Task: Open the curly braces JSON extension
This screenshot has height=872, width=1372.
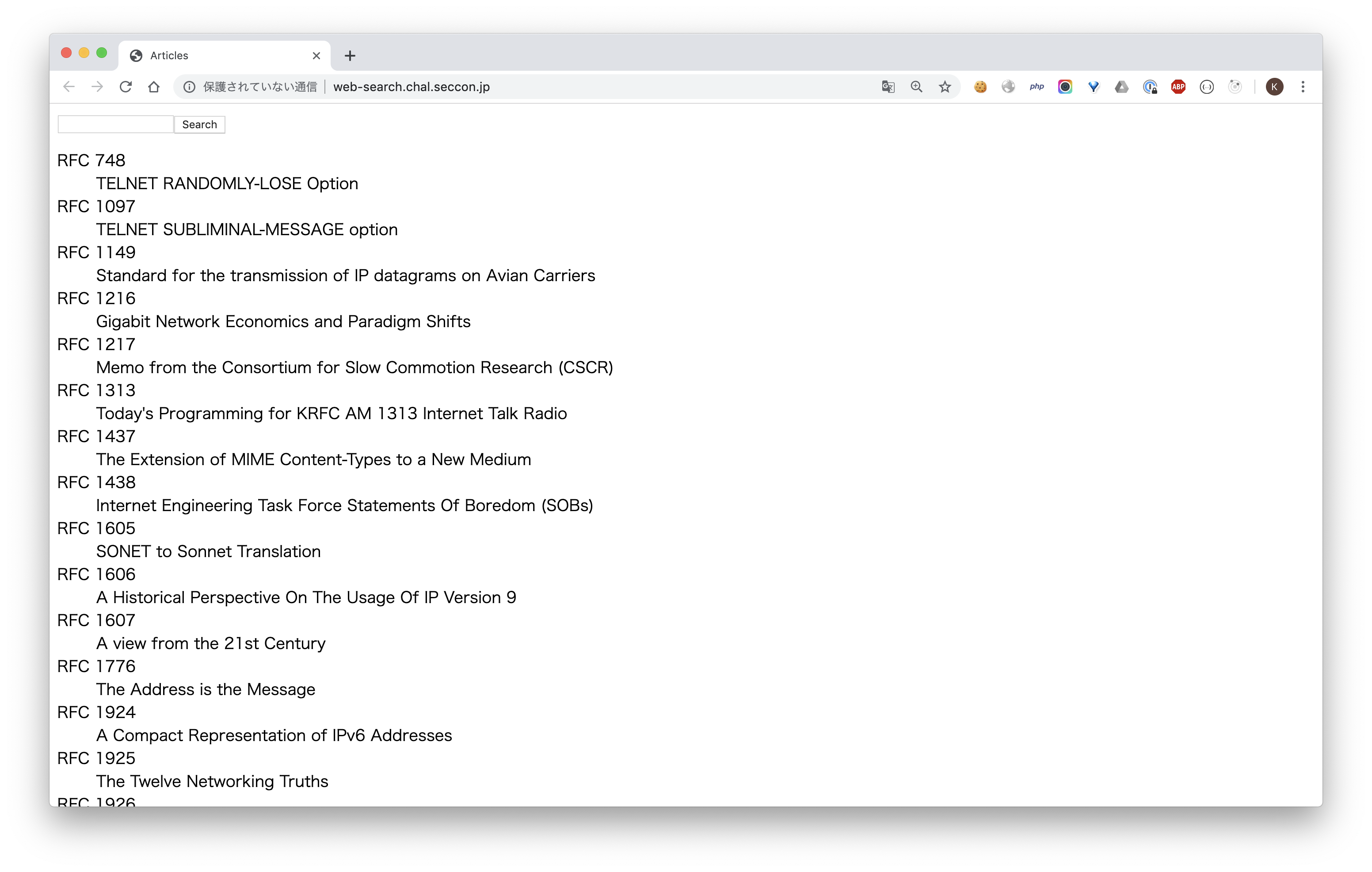Action: (x=1206, y=87)
